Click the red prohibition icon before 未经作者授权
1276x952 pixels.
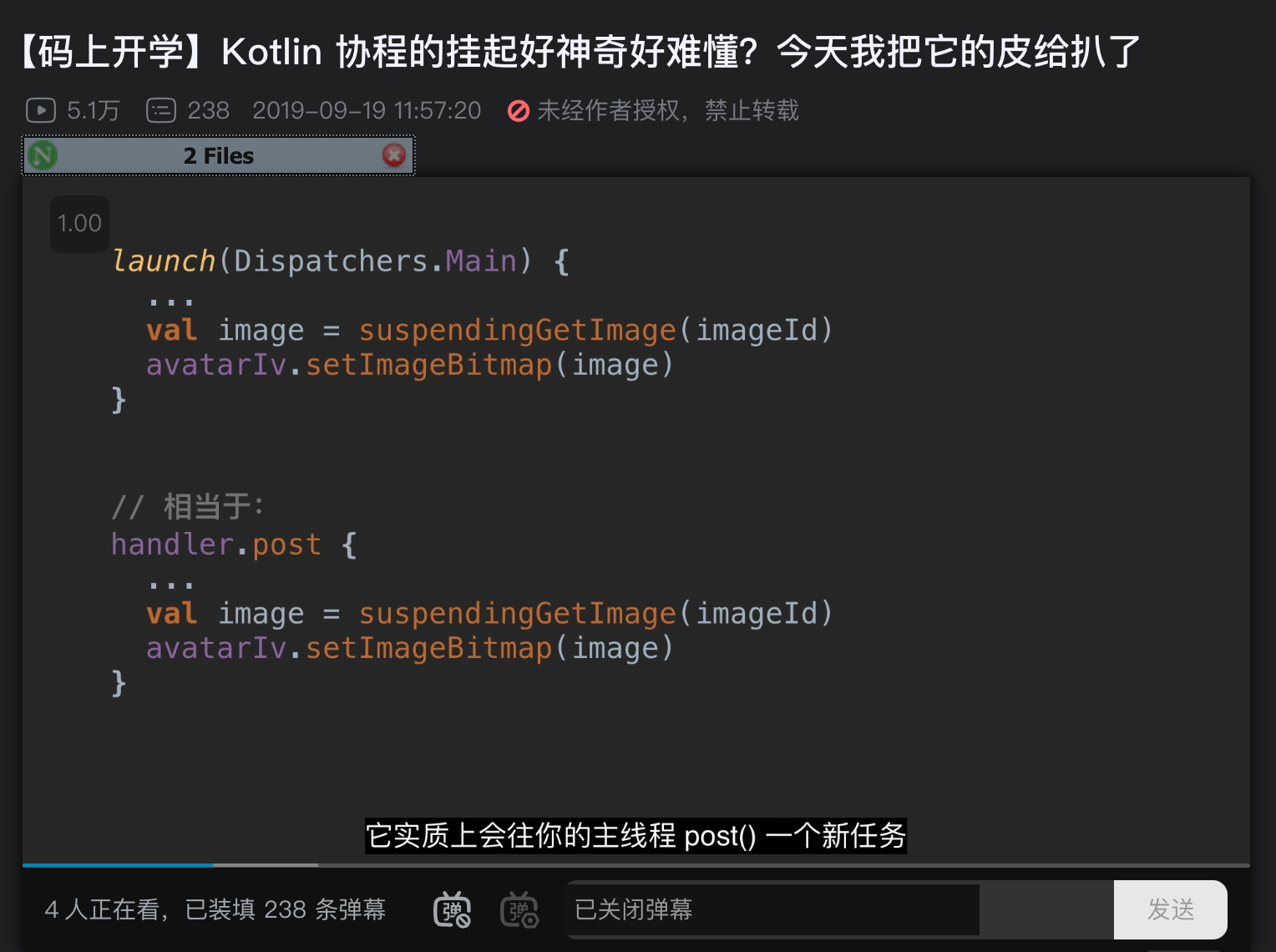(519, 110)
